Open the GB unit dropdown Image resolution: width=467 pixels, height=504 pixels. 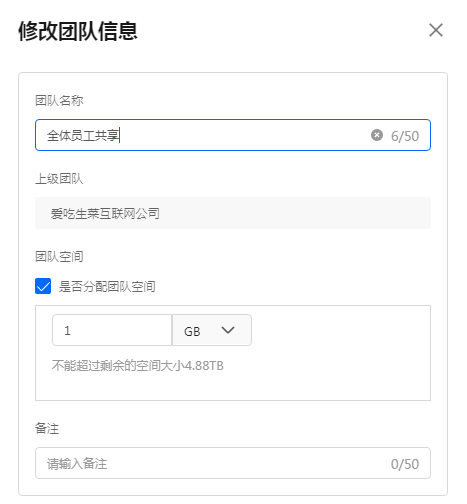point(212,330)
